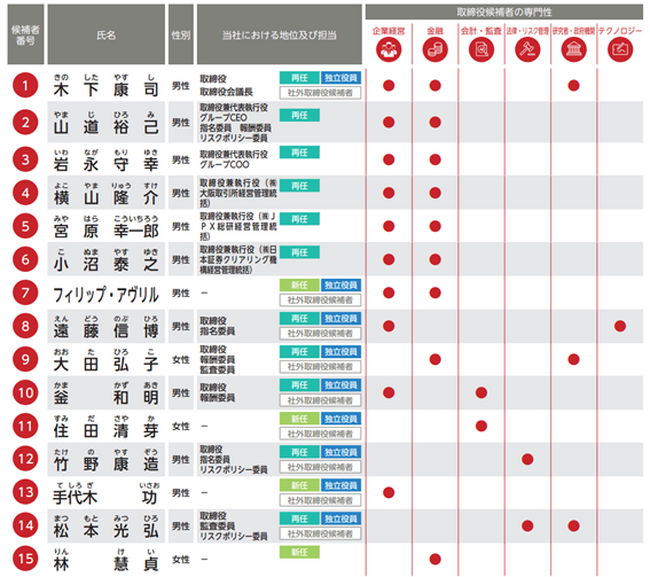Image resolution: width=650 pixels, height=577 pixels.
Task: Select candidate number 5 red badge
Action: click(25, 226)
